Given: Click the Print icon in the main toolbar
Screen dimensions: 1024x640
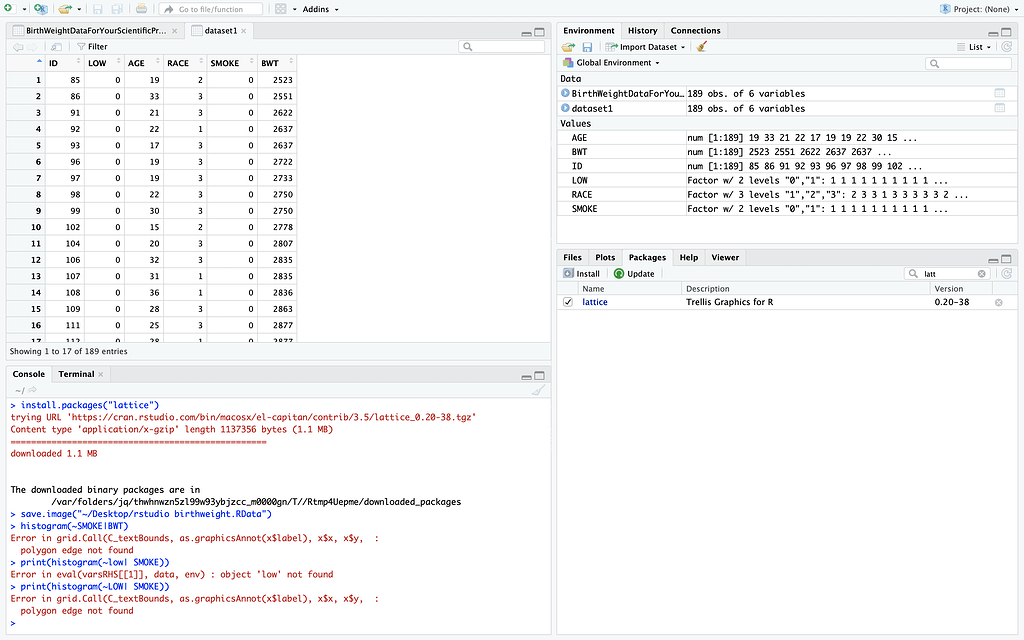Looking at the screenshot, I should (x=139, y=9).
